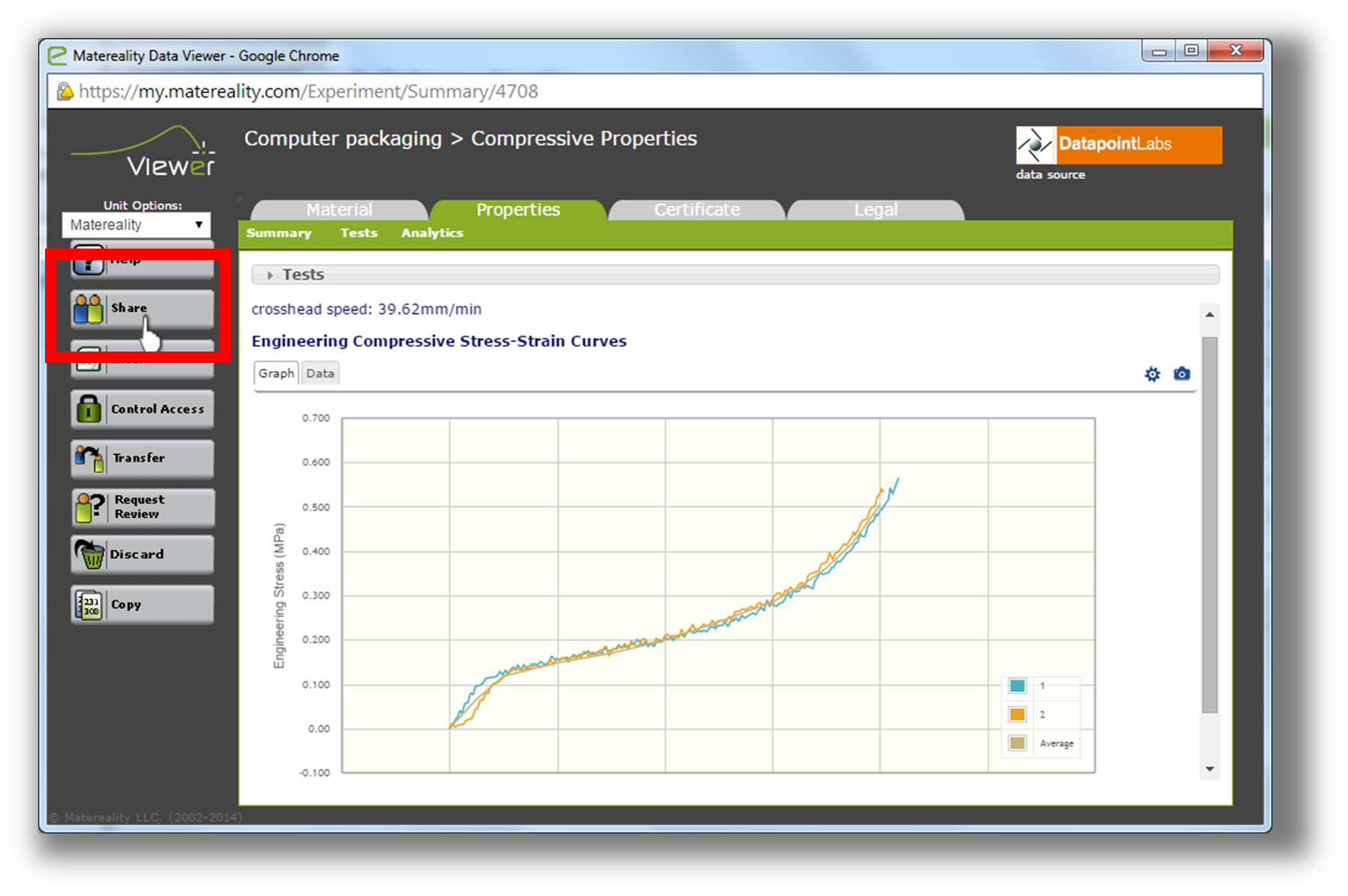Click the Average legend label
The image size is (1348, 896).
pos(1057,743)
